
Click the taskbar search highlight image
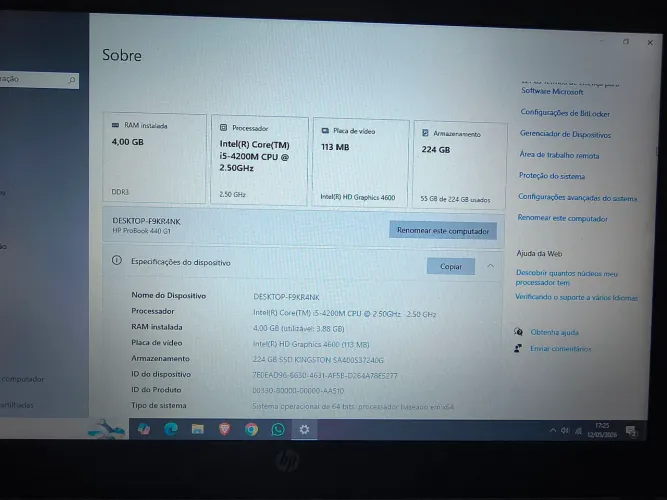tap(107, 429)
